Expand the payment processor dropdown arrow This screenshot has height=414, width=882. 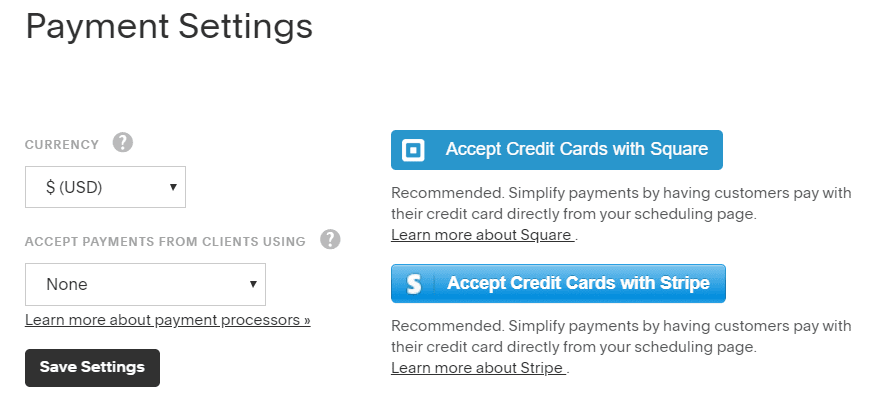point(253,284)
